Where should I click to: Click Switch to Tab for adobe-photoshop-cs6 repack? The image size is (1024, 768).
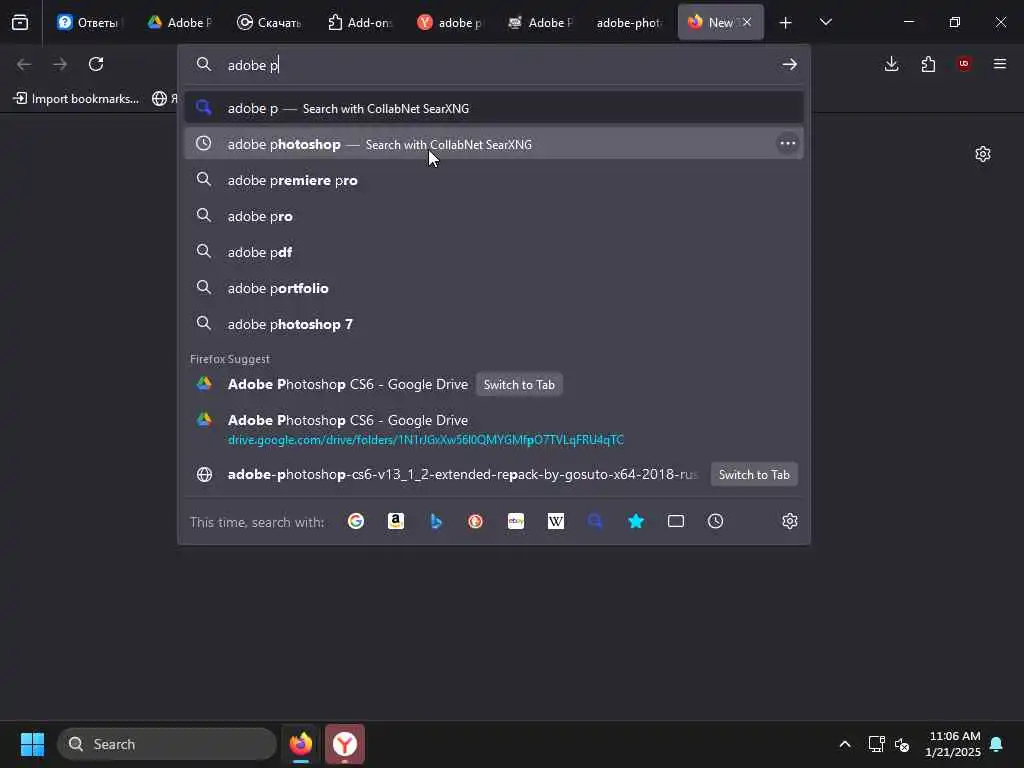[x=754, y=475]
